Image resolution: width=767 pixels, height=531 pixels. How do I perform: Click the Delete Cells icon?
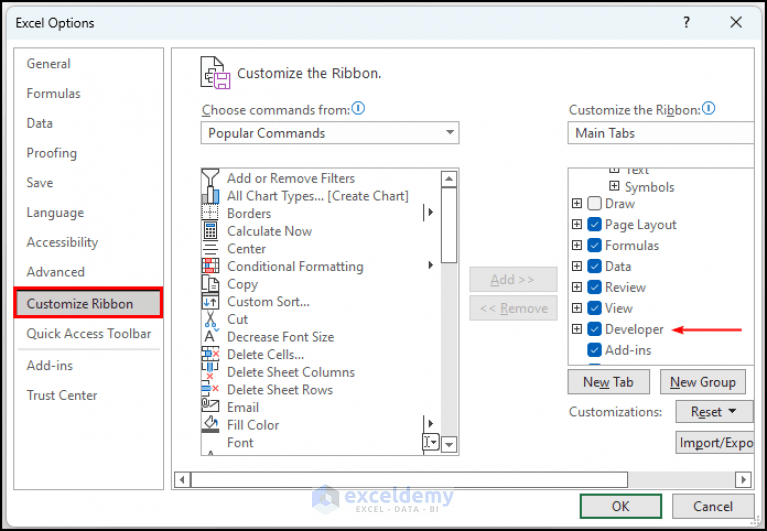pyautogui.click(x=210, y=354)
